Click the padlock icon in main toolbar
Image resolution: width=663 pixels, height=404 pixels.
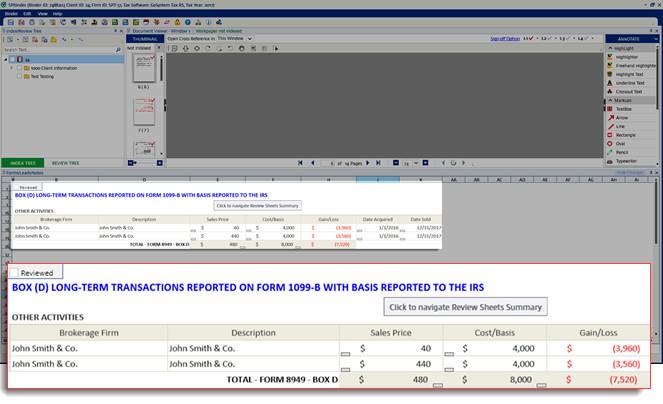[x=177, y=22]
